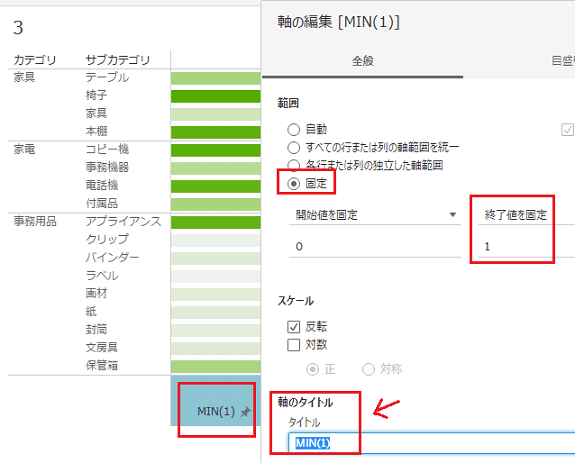
Task: Select the 椅子 subcategory row
Action: pos(96,95)
